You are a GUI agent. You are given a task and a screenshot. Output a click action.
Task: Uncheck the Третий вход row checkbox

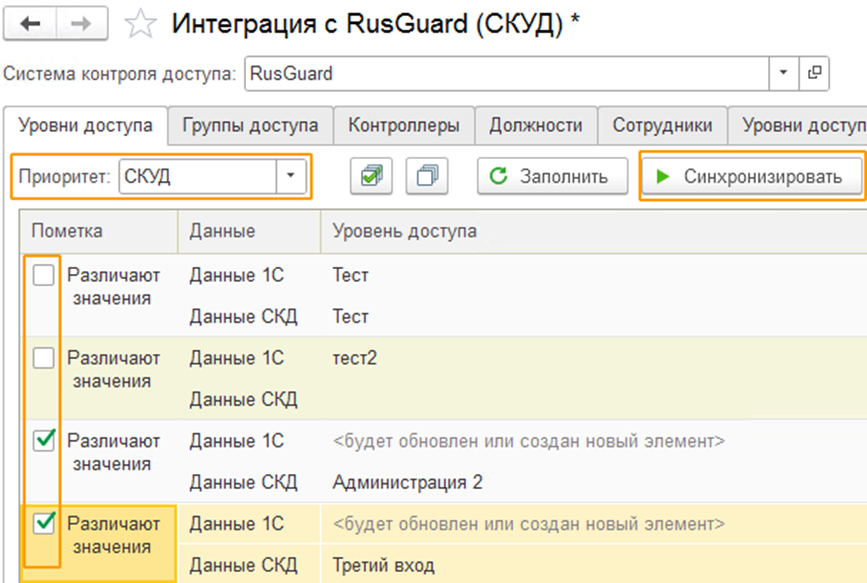44,524
